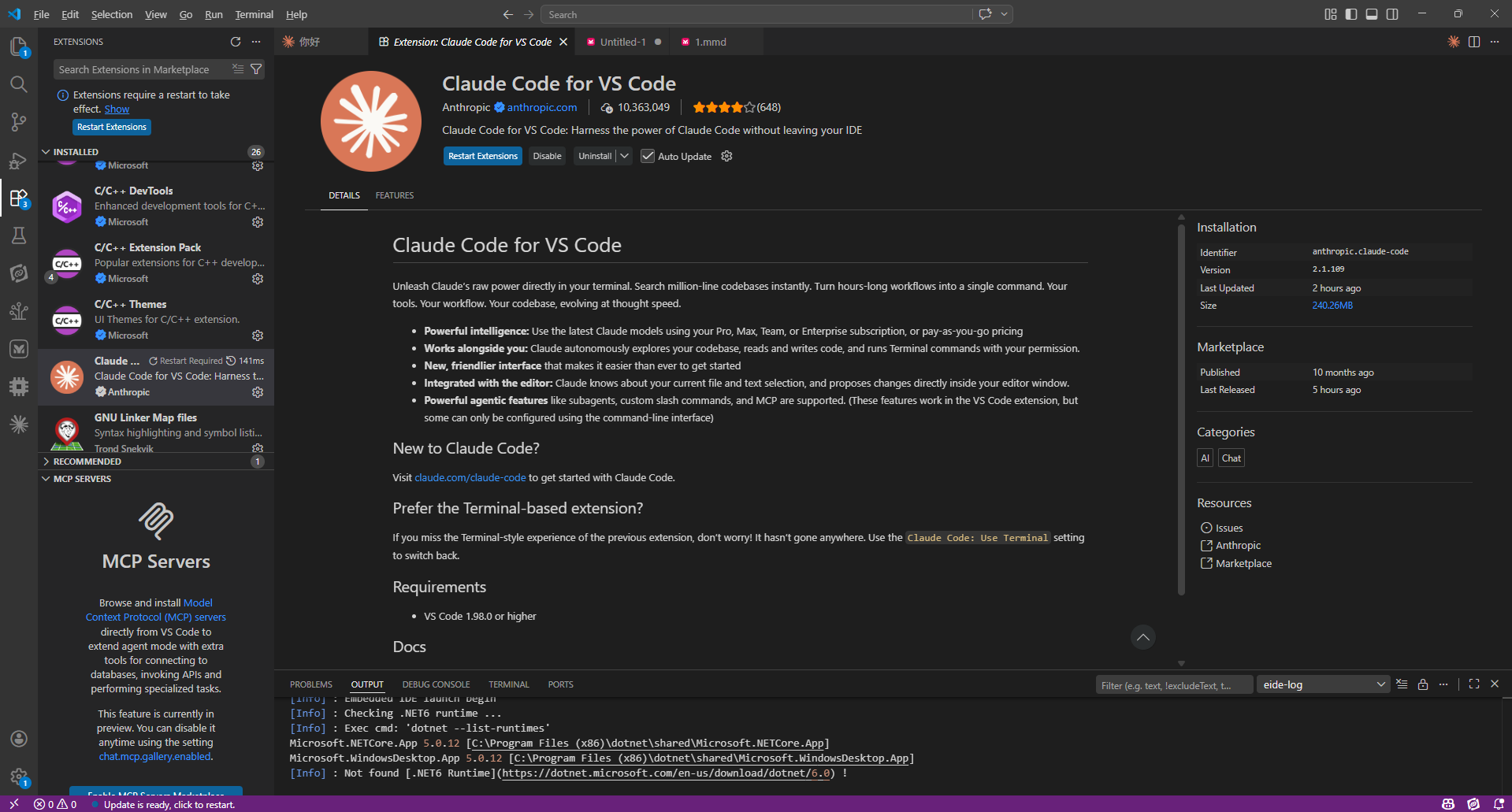Open notifications bell in status bar
Viewport: 1512px width, 812px height.
click(x=1499, y=804)
